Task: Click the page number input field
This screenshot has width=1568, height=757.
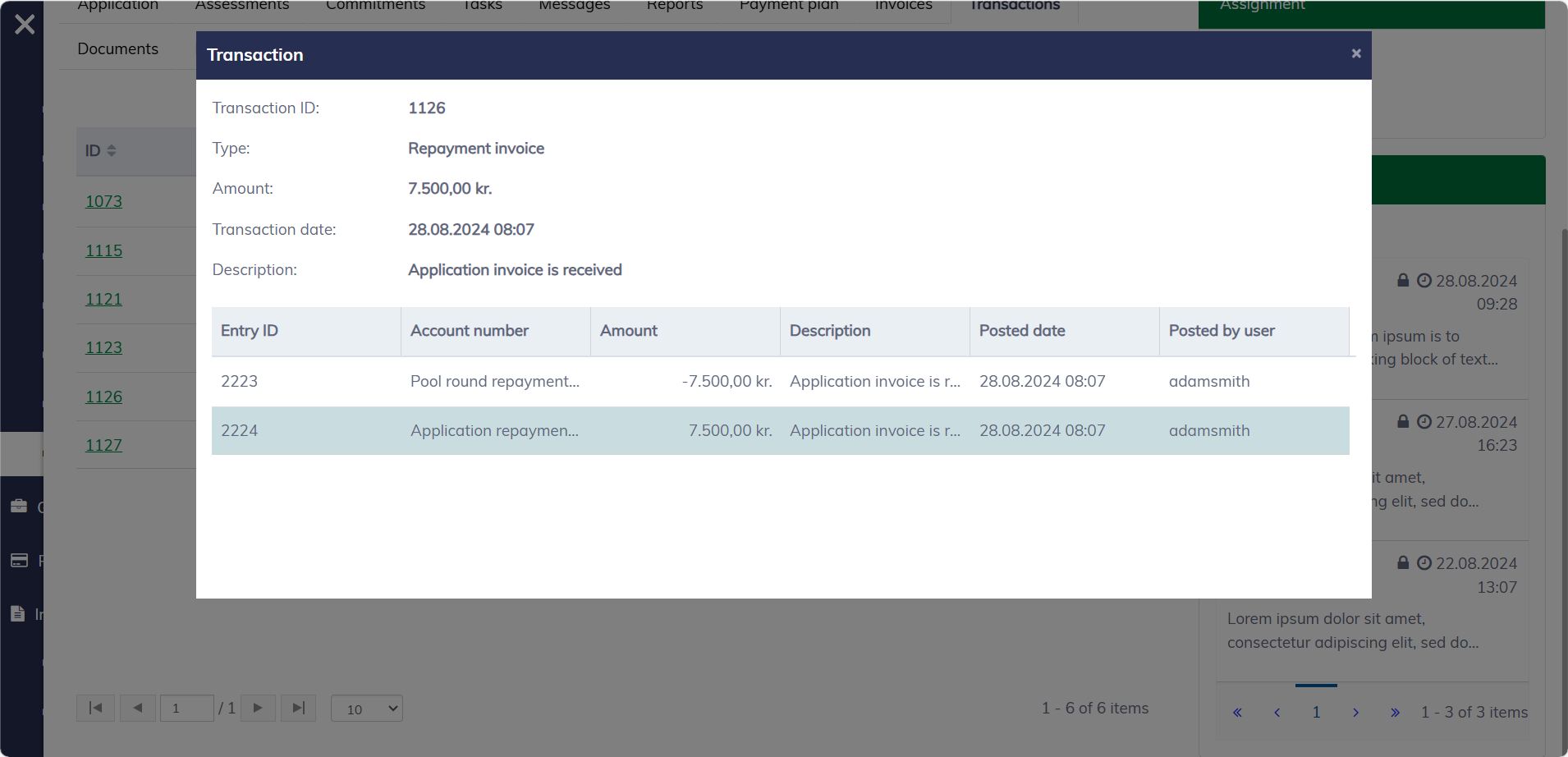Action: 186,708
